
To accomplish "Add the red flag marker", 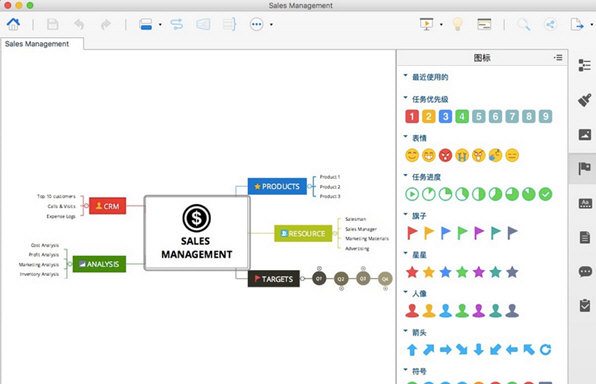I will tap(412, 233).
